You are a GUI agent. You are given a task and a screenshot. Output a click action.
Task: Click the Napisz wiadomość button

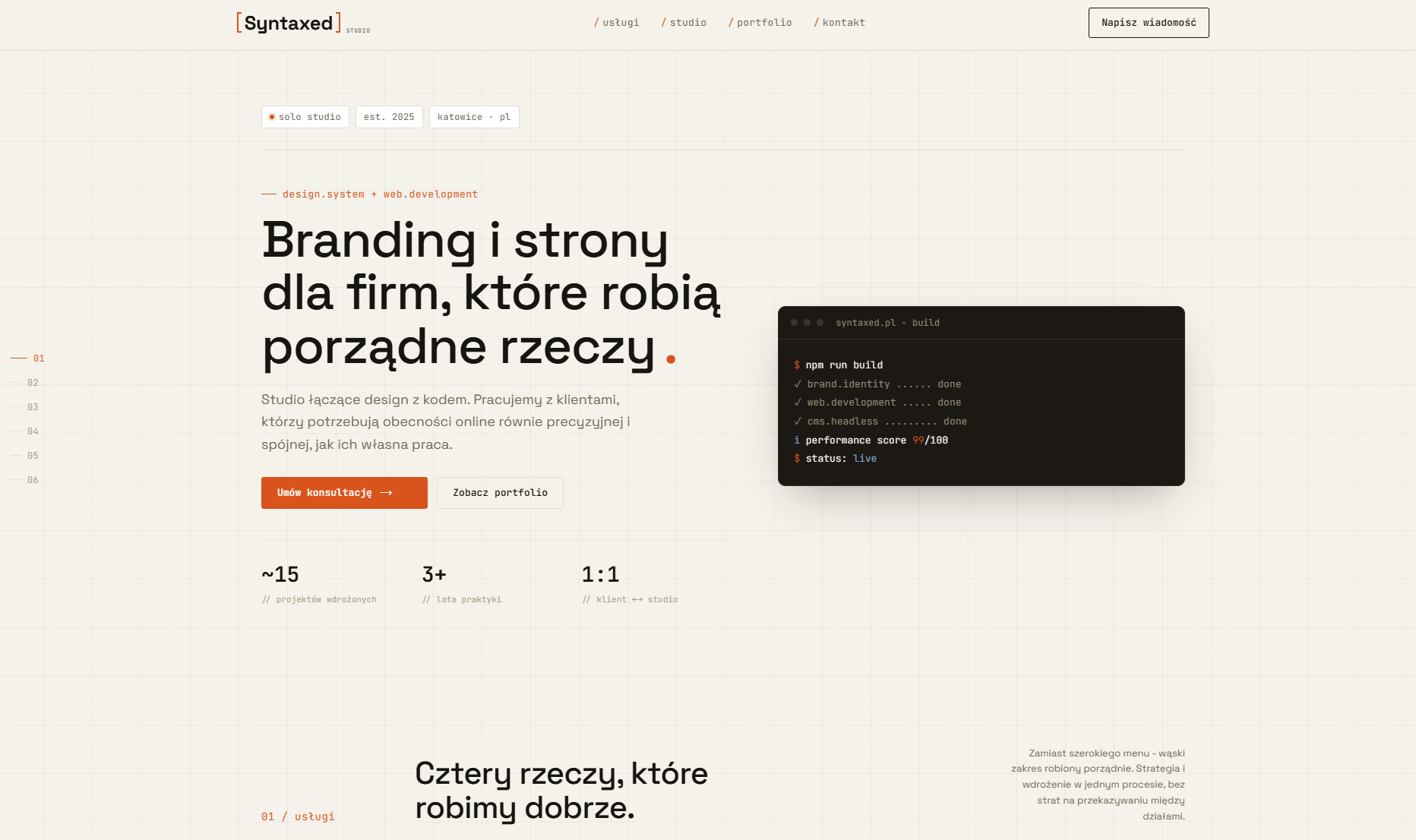pos(1149,23)
